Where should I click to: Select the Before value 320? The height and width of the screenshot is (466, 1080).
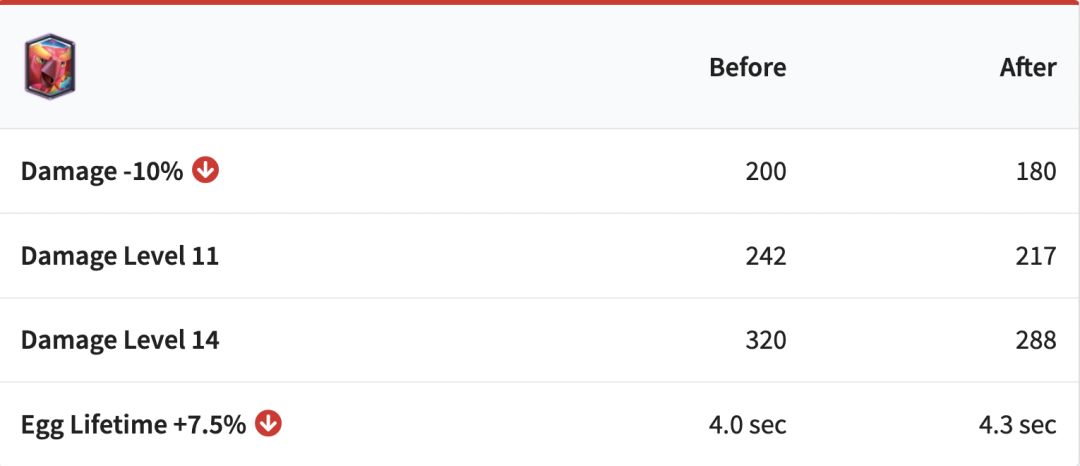point(765,340)
